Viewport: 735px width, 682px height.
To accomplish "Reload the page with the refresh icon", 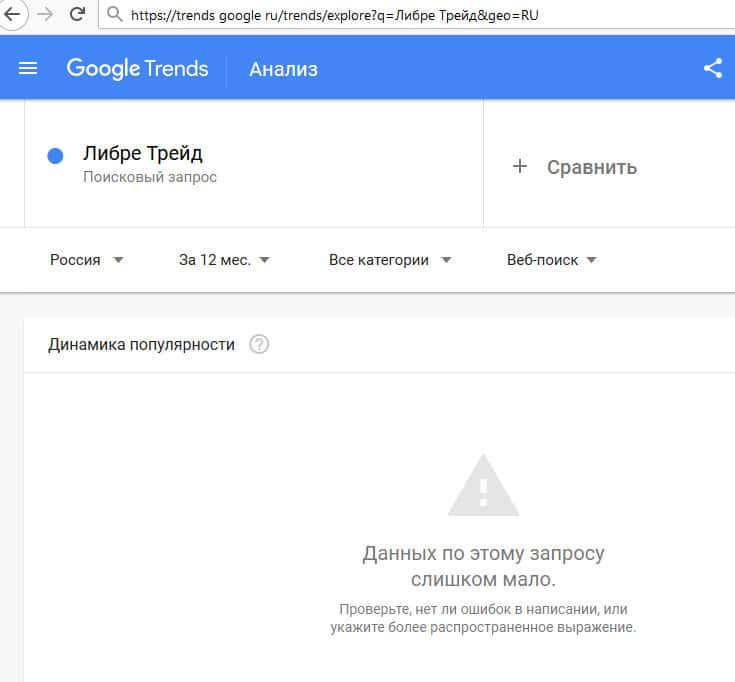I will tap(77, 15).
